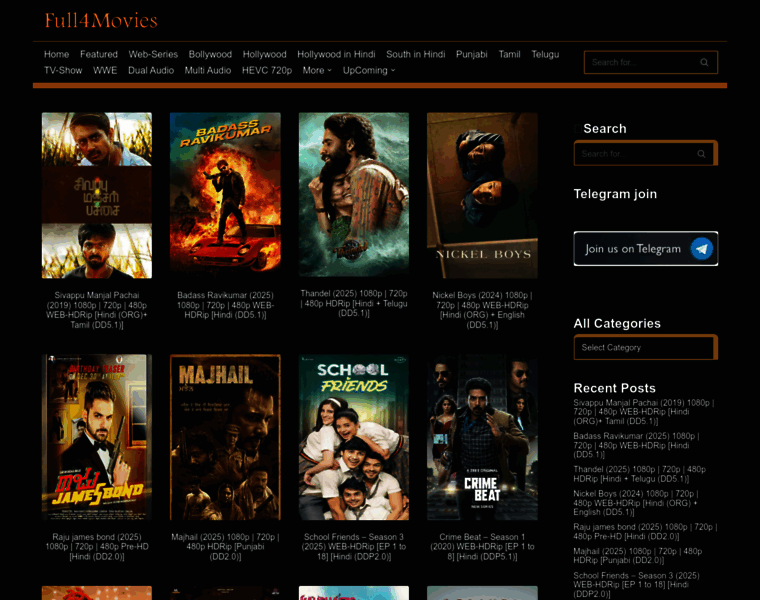This screenshot has width=760, height=600.
Task: Open the Hollywood menu item
Action: click(264, 54)
